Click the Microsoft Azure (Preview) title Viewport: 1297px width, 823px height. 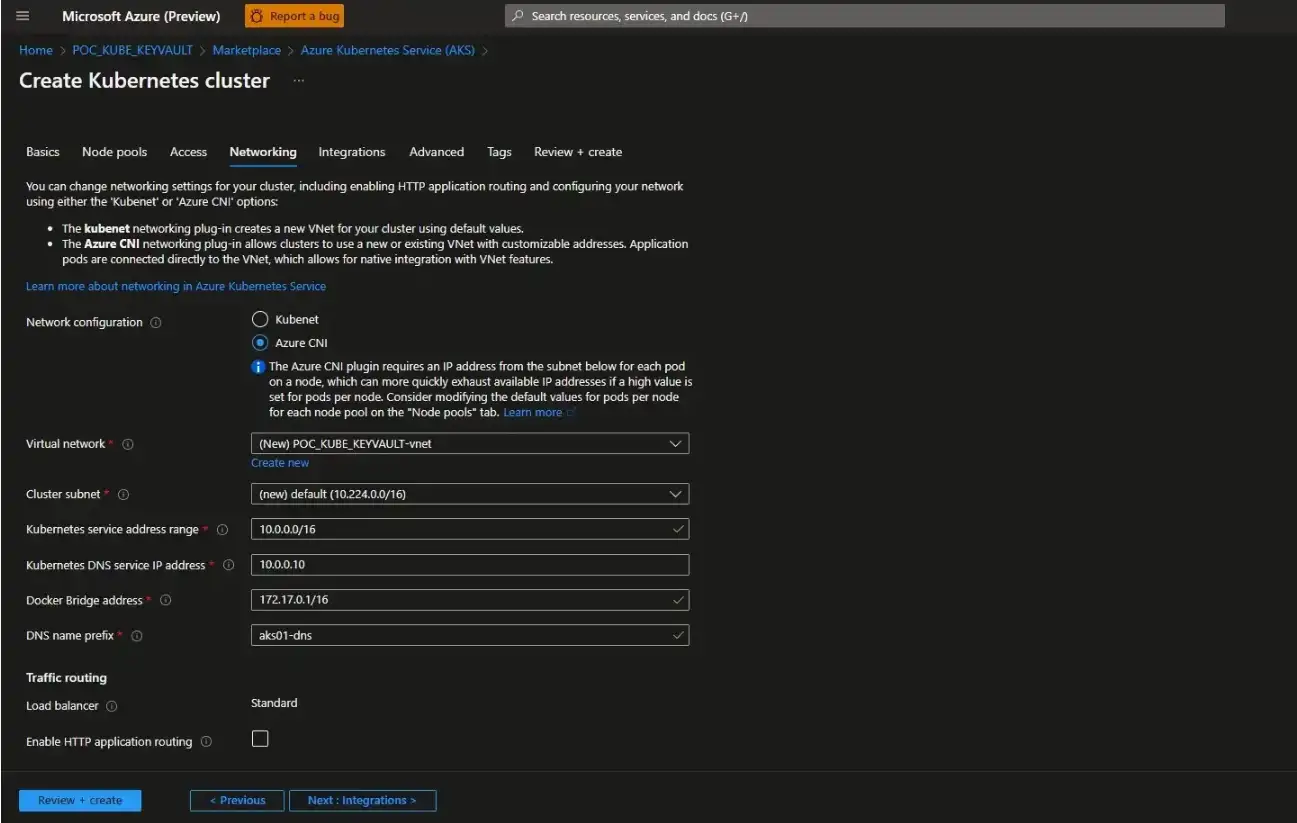(x=141, y=16)
